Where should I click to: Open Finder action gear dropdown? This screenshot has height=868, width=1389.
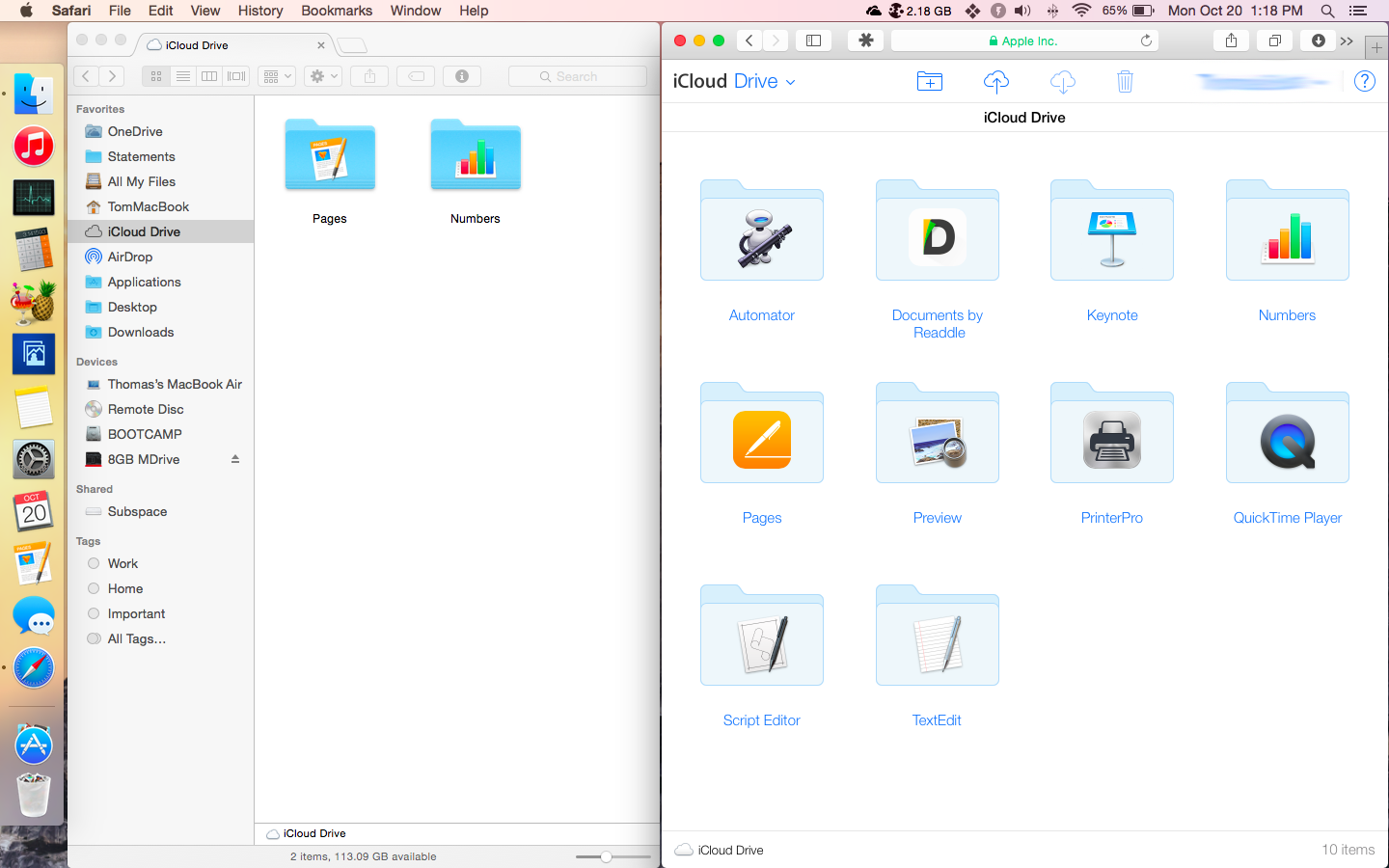pyautogui.click(x=323, y=76)
